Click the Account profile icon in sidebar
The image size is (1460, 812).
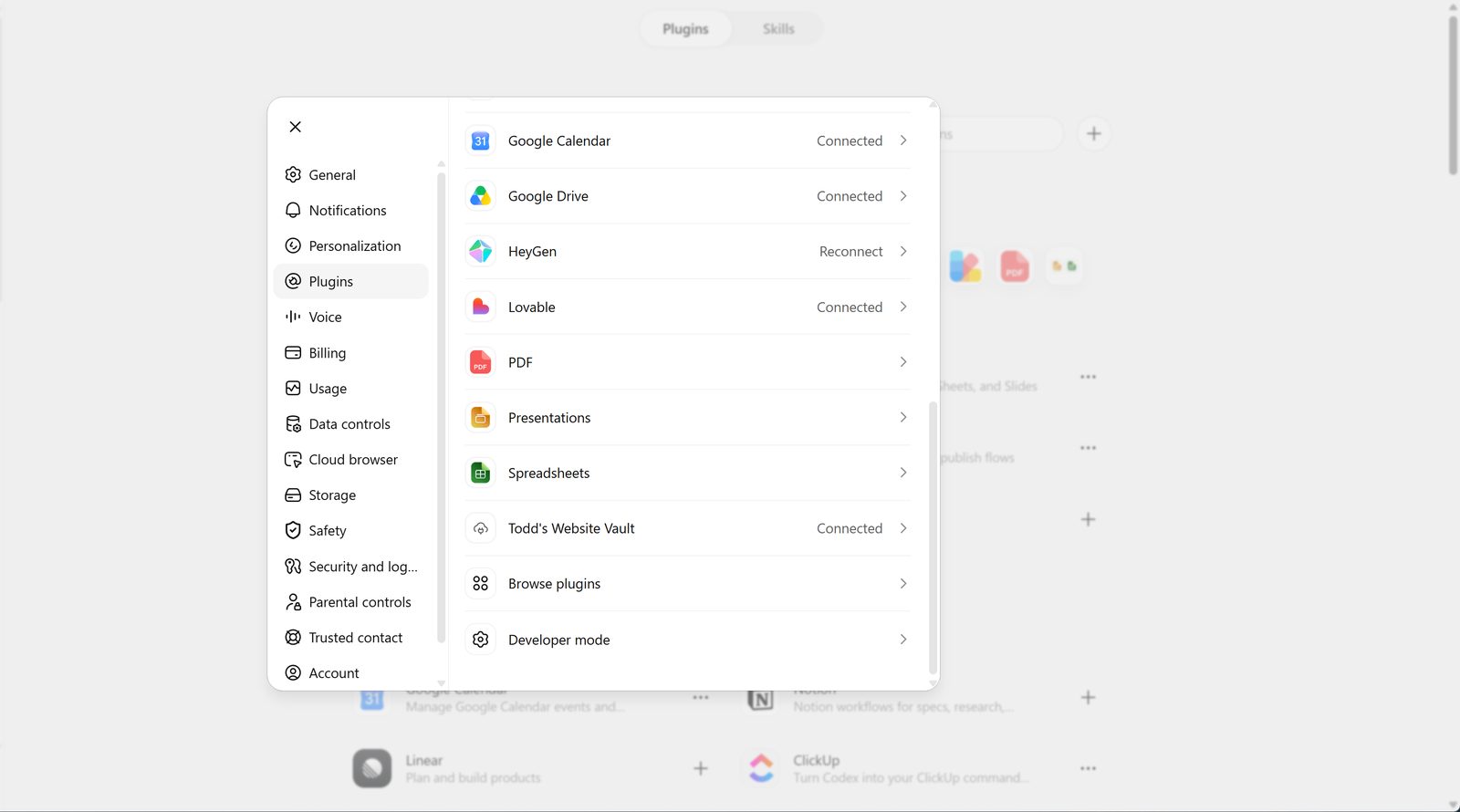tap(293, 672)
